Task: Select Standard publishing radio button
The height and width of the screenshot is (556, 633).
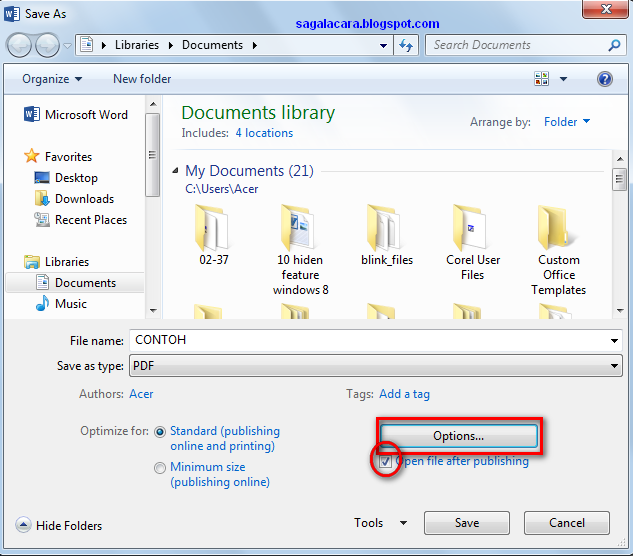Action: tap(160, 432)
